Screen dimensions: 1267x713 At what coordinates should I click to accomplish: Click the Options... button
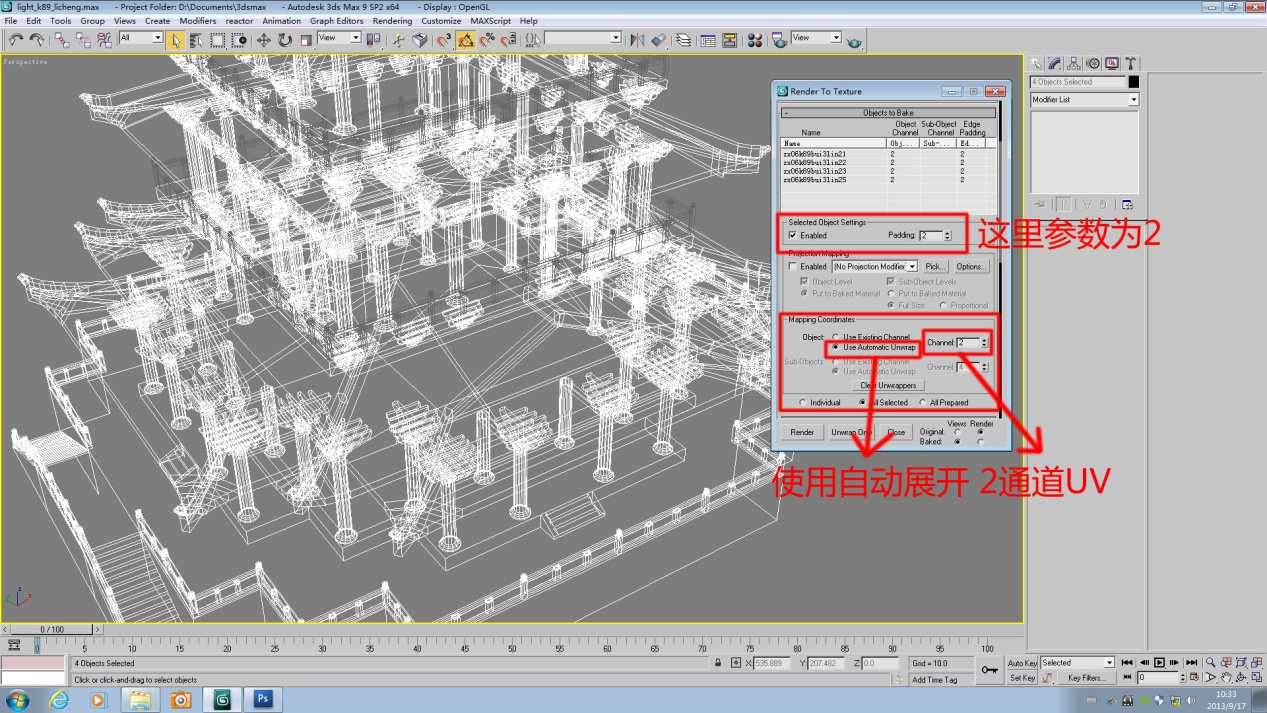tap(970, 267)
